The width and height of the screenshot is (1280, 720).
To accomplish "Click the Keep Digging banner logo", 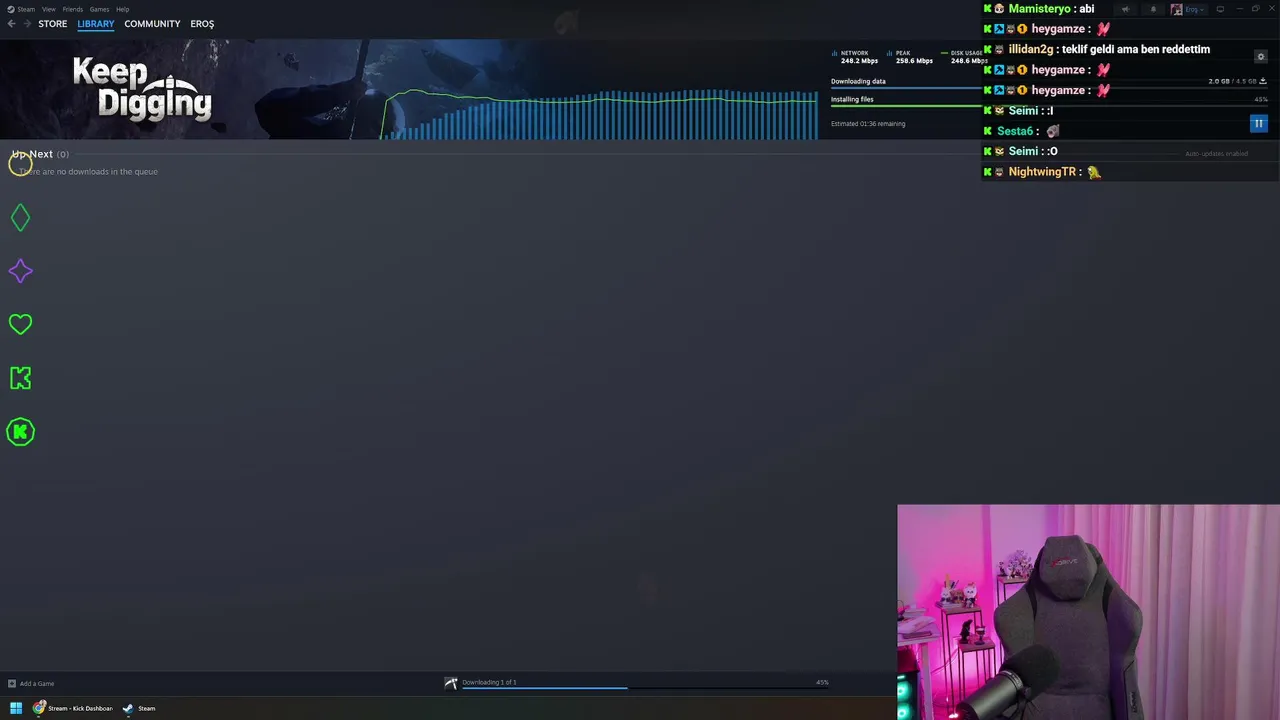I will coord(142,88).
